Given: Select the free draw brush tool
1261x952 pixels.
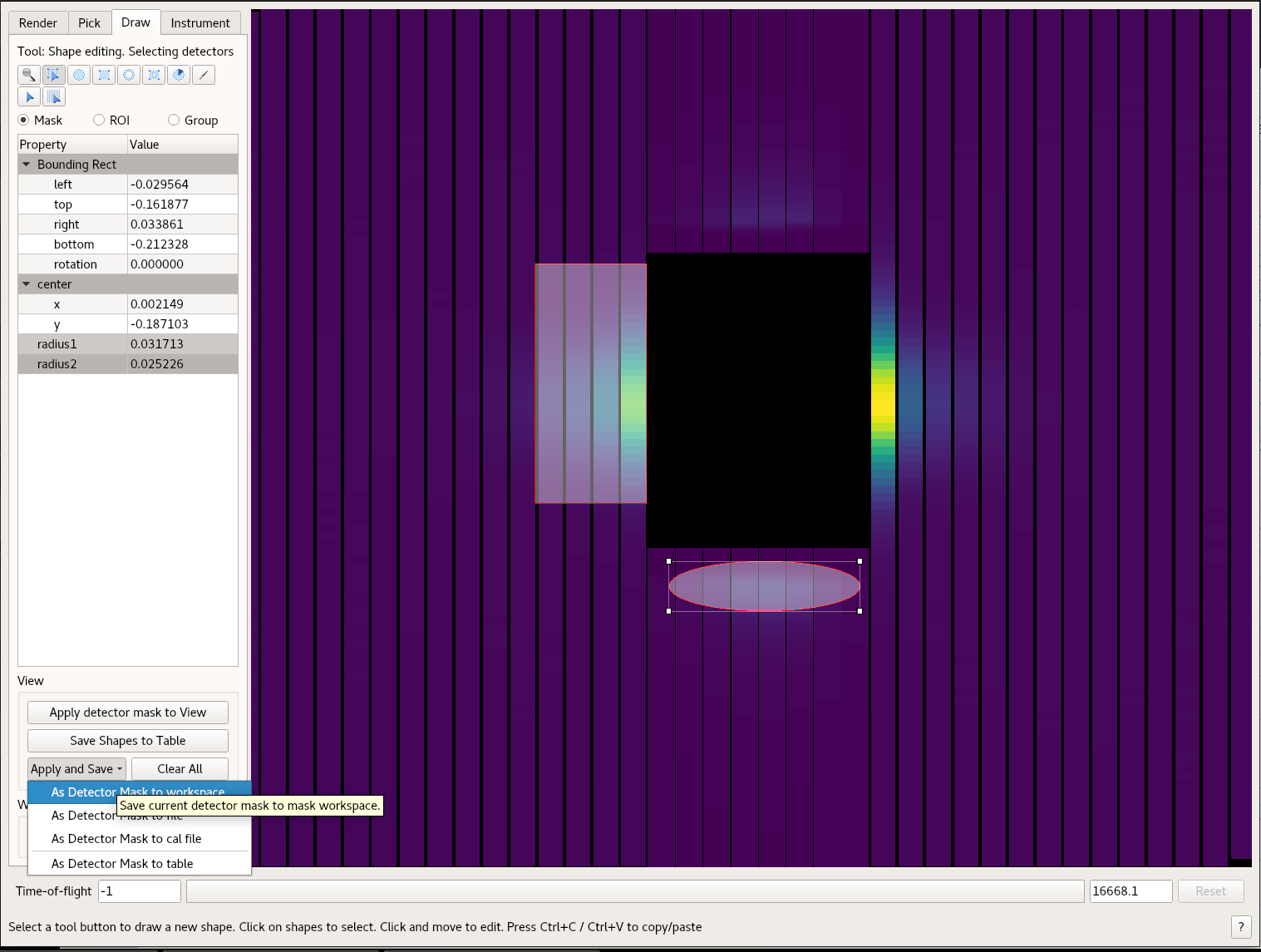Looking at the screenshot, I should click(x=204, y=75).
